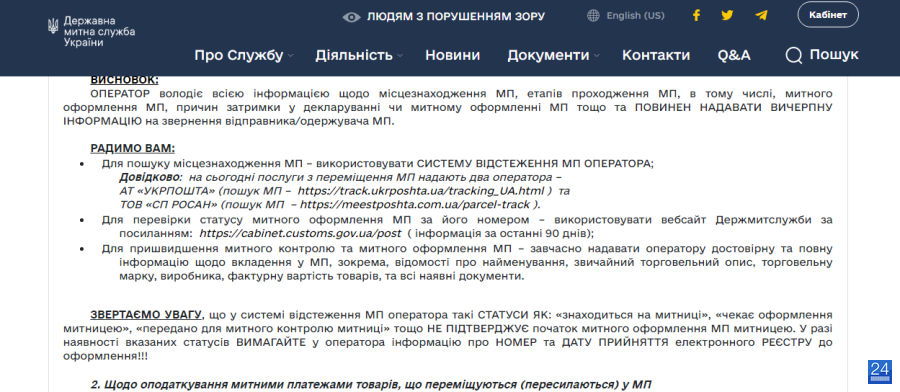This screenshot has width=900, height=392.
Task: Click the globe language icon
Action: [x=593, y=15]
